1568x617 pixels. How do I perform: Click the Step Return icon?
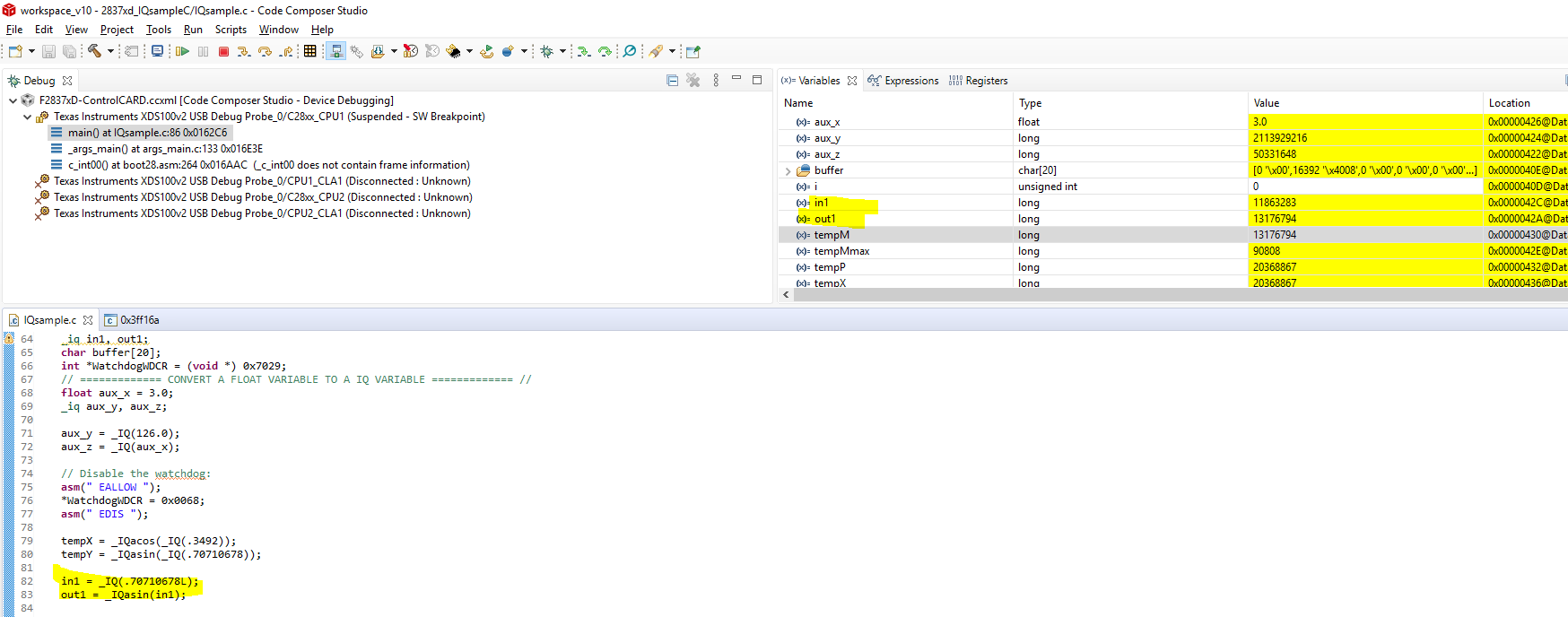(286, 51)
